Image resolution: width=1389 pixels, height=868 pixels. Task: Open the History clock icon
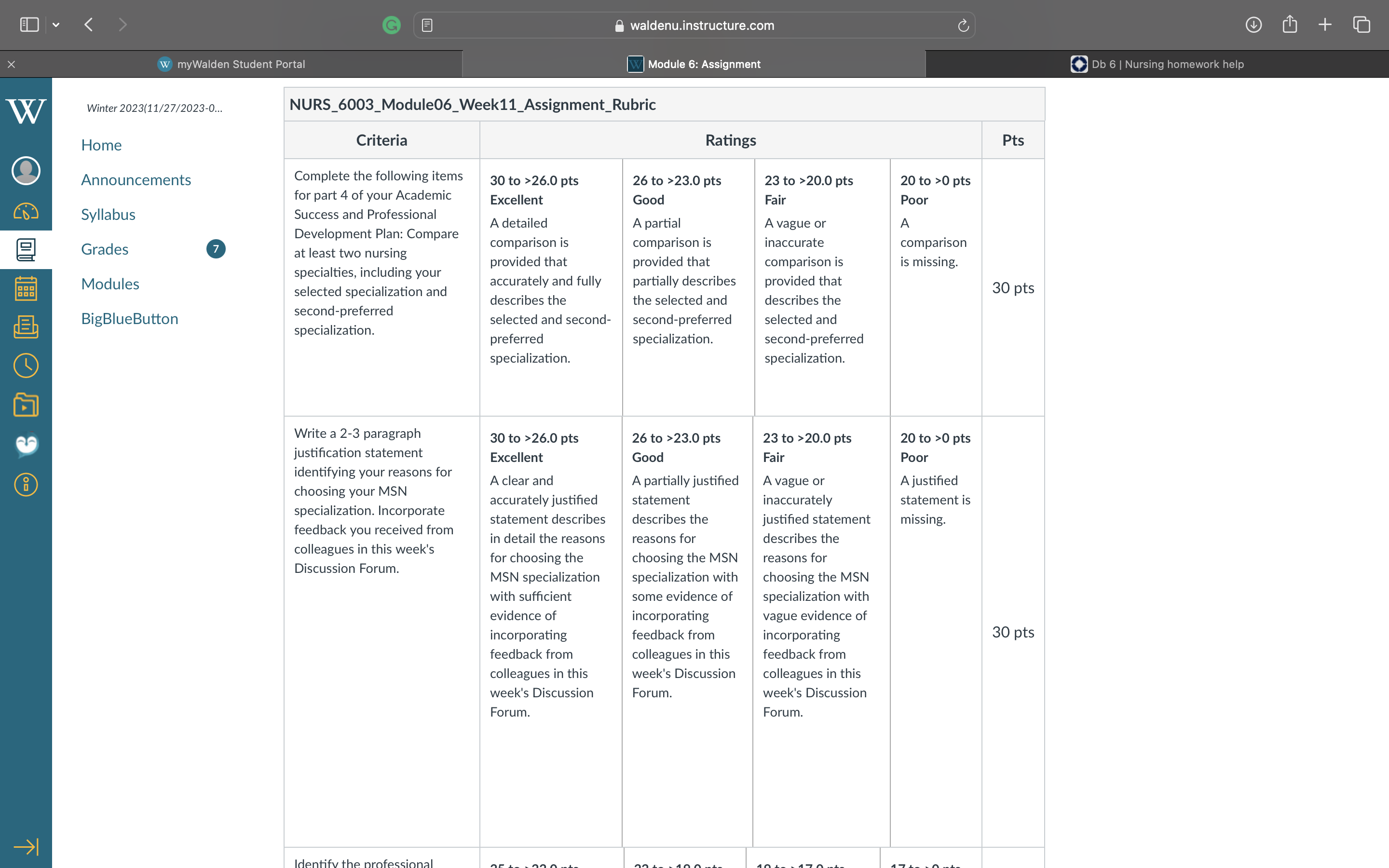[x=26, y=366]
